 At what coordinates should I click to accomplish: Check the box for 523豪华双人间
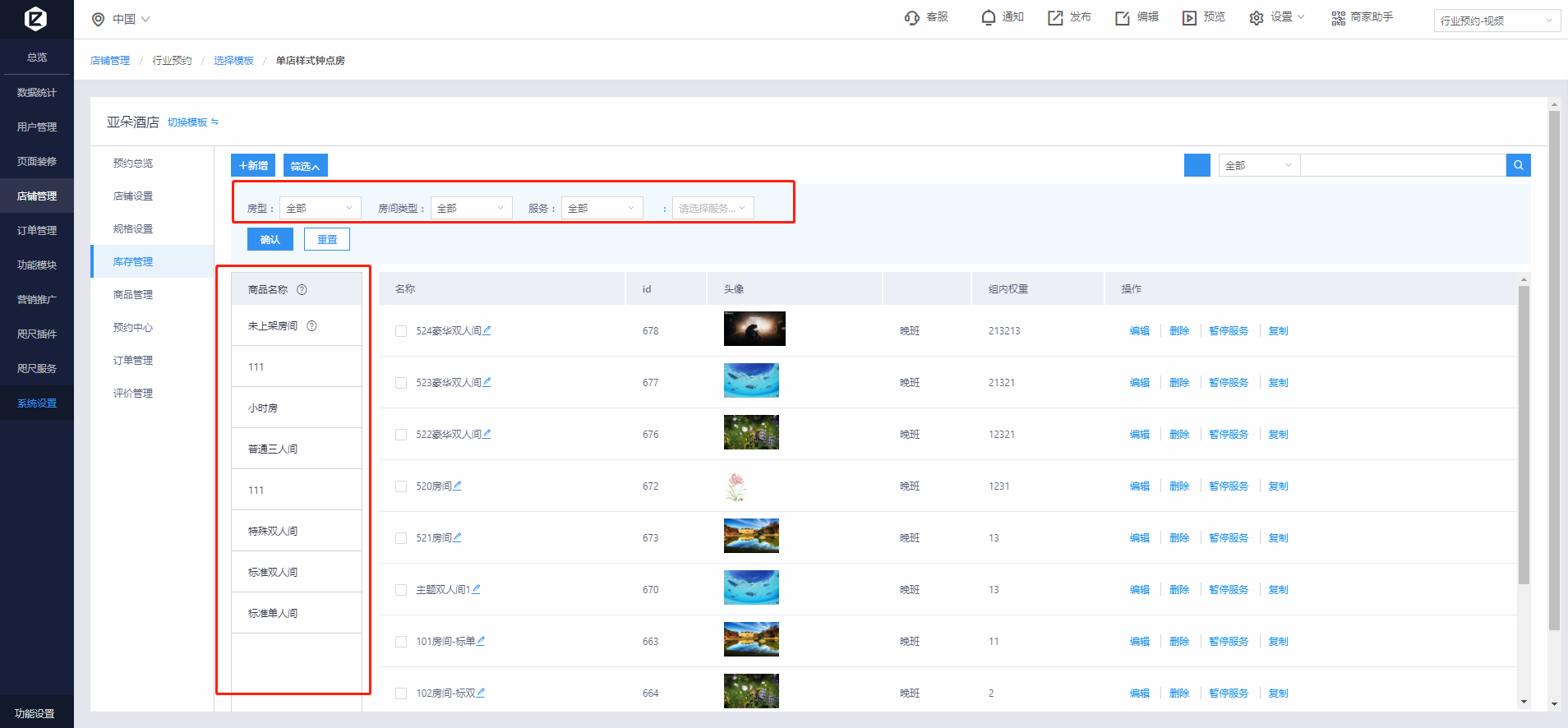coord(401,383)
